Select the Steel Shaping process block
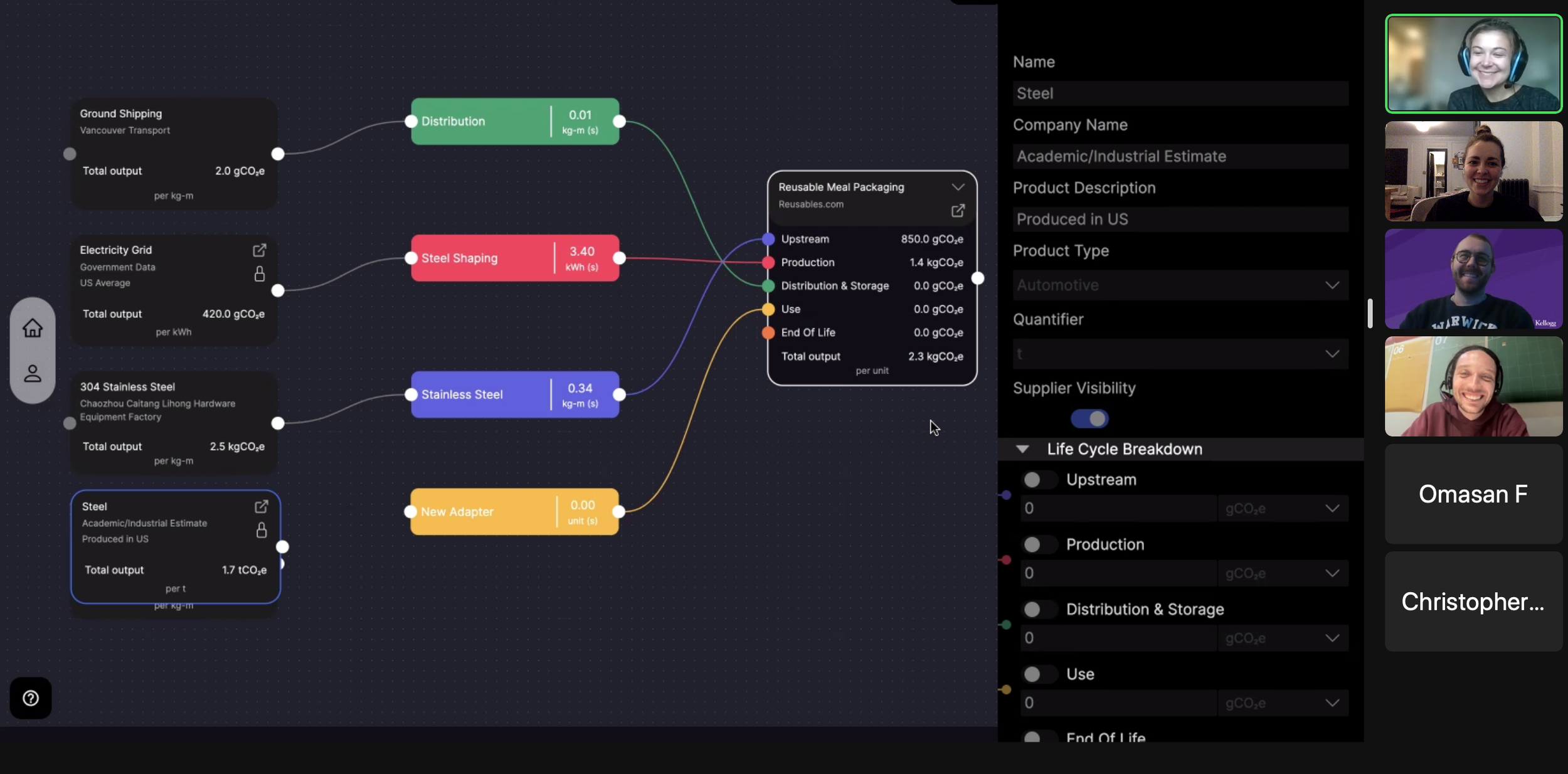 (483, 258)
